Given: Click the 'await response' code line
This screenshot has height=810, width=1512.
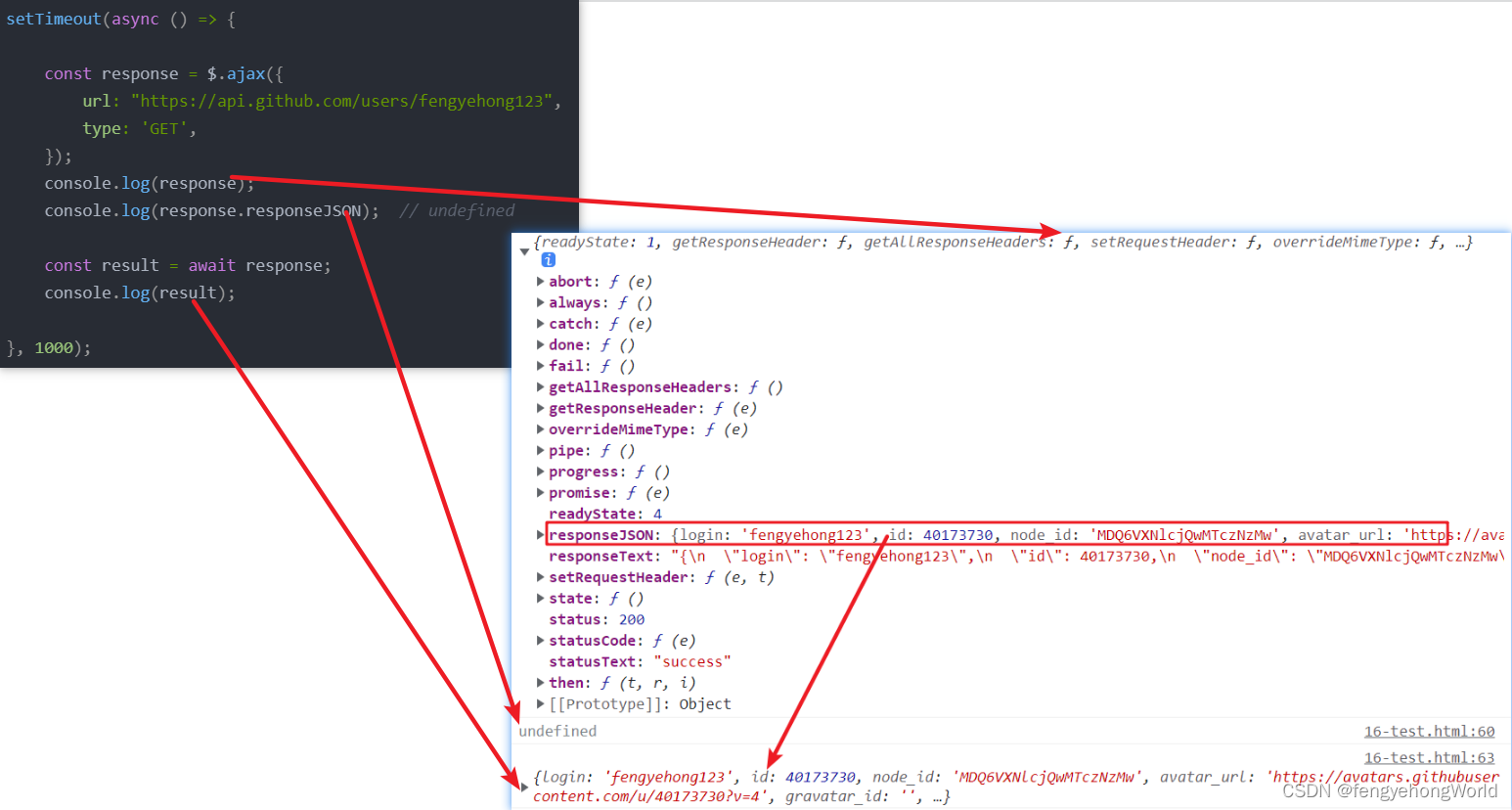Looking at the screenshot, I should click(x=188, y=265).
